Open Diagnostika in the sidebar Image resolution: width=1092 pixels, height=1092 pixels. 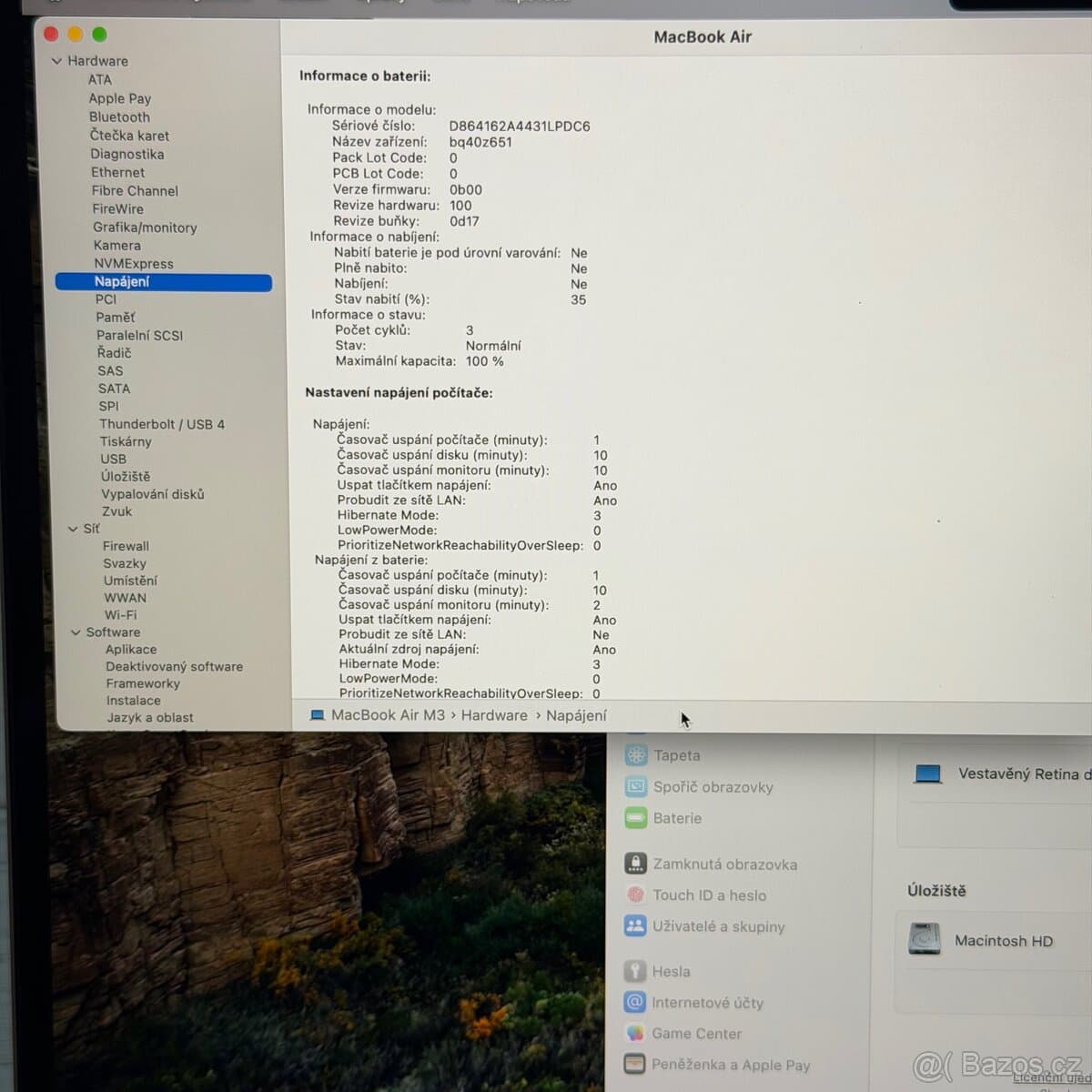[x=127, y=155]
